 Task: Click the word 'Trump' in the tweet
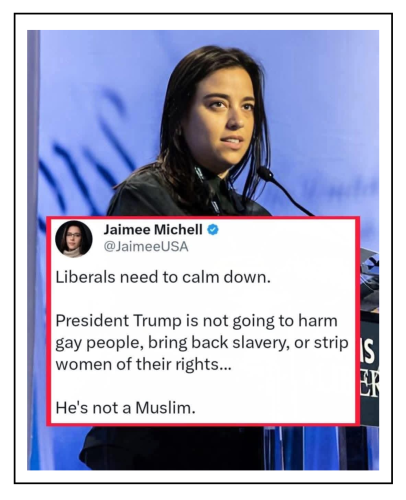click(158, 321)
